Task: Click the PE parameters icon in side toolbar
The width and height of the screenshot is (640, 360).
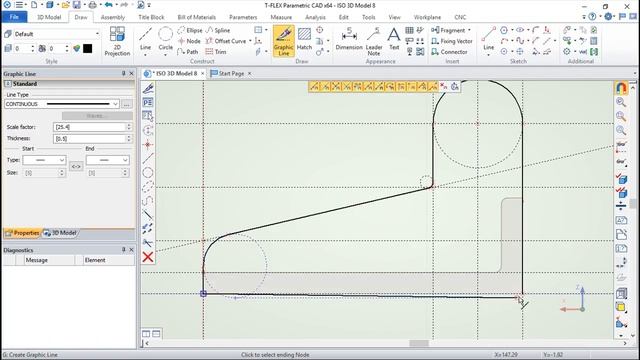Action: point(148,102)
